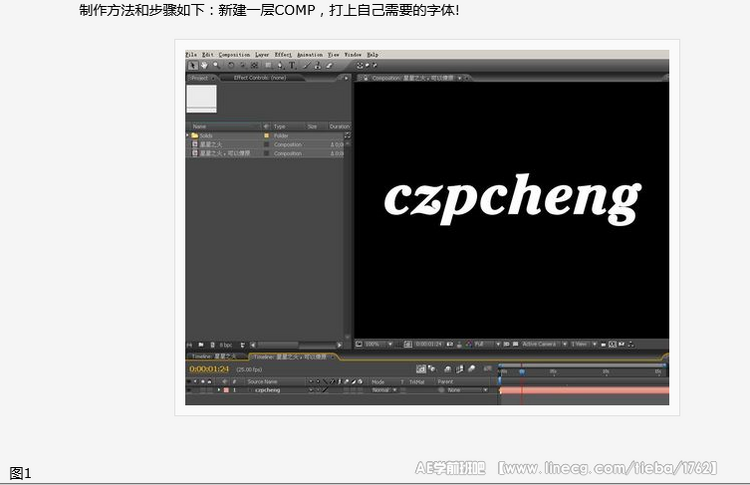This screenshot has width=750, height=485.
Task: Open the File menu
Action: pos(191,55)
